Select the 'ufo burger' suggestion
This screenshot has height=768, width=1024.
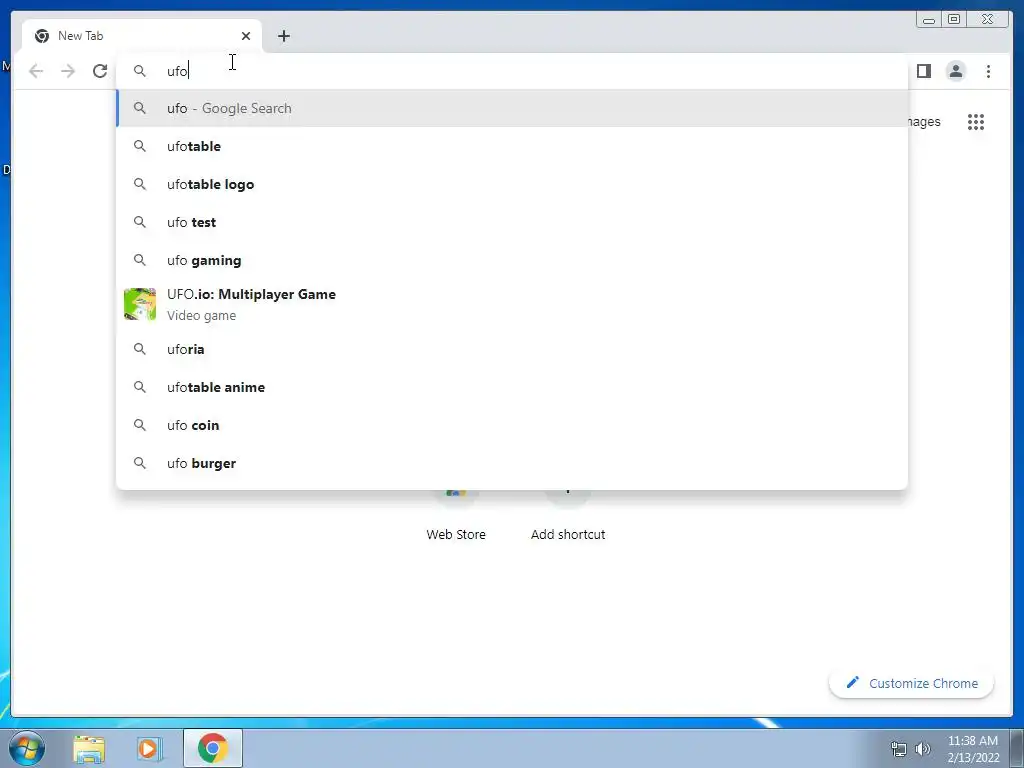[512, 463]
